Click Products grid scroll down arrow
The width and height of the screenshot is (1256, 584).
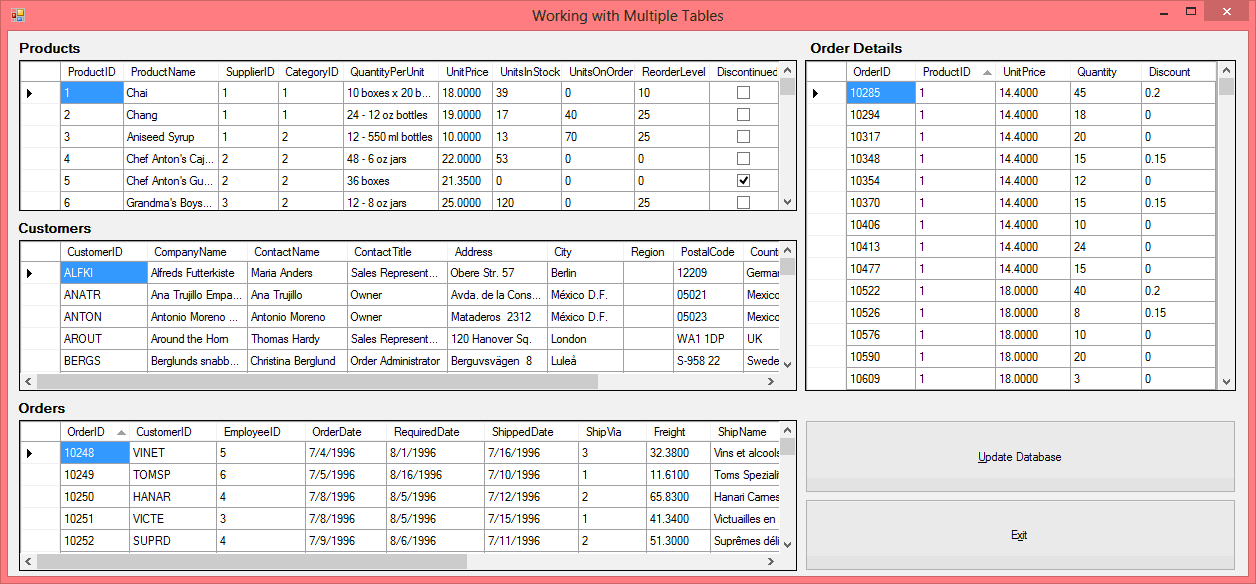[x=787, y=201]
